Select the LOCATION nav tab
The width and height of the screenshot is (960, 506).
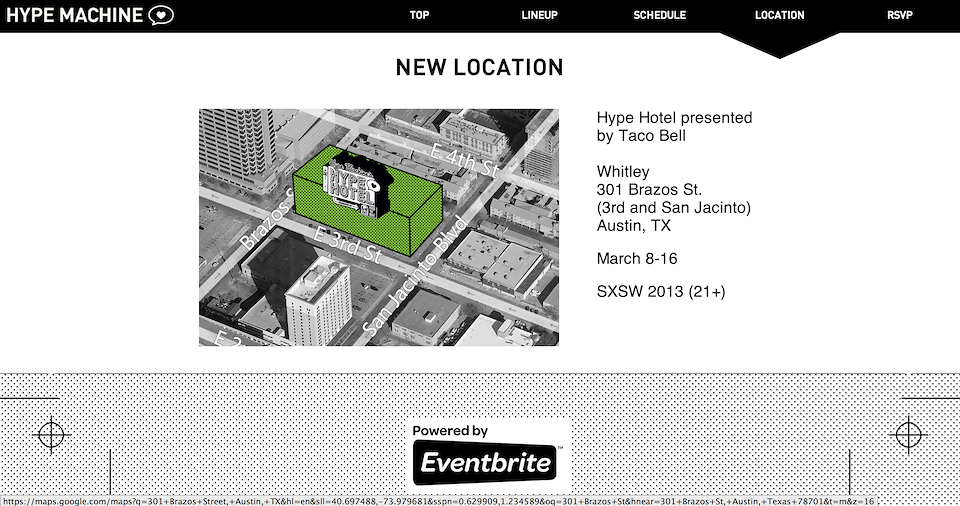click(779, 15)
